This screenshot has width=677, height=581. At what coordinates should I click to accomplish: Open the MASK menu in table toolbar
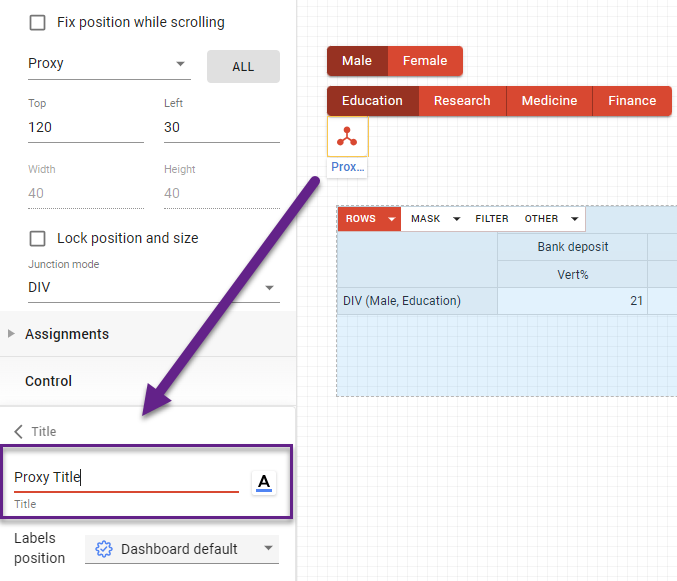(436, 219)
